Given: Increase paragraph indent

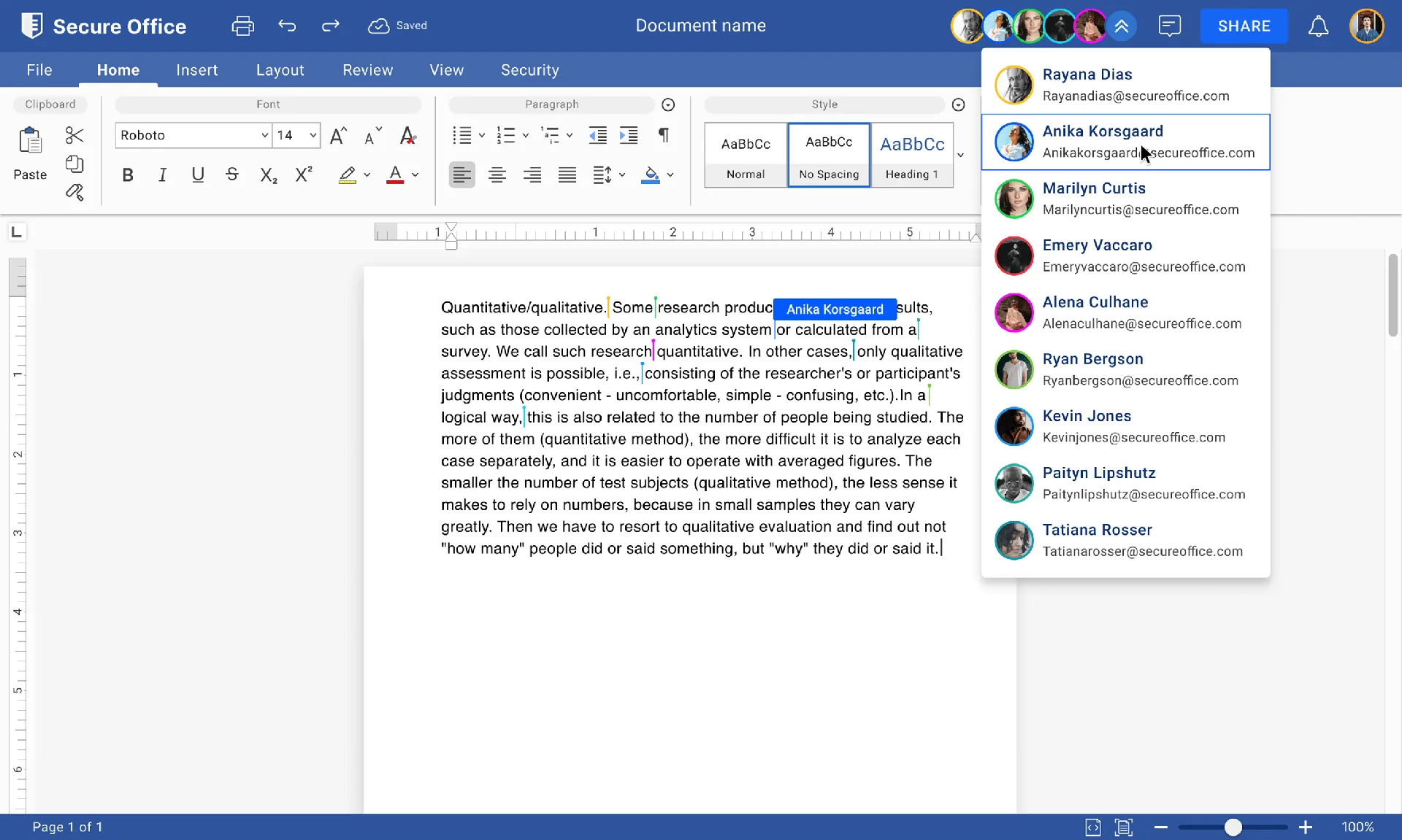Looking at the screenshot, I should (x=629, y=135).
